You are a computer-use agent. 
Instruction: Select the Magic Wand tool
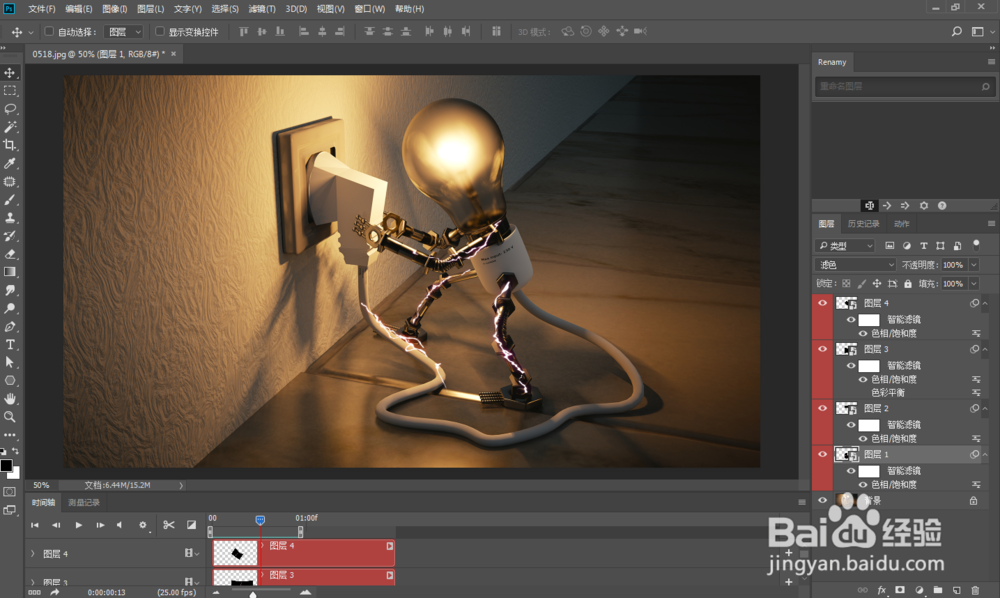coord(10,127)
